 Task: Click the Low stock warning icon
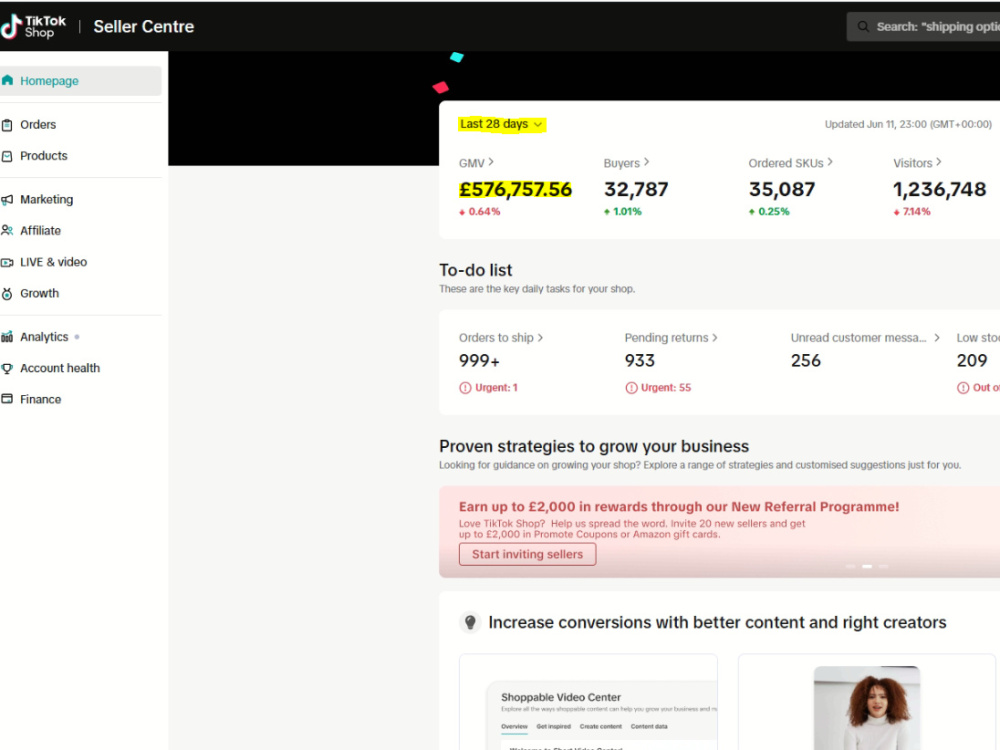[962, 388]
